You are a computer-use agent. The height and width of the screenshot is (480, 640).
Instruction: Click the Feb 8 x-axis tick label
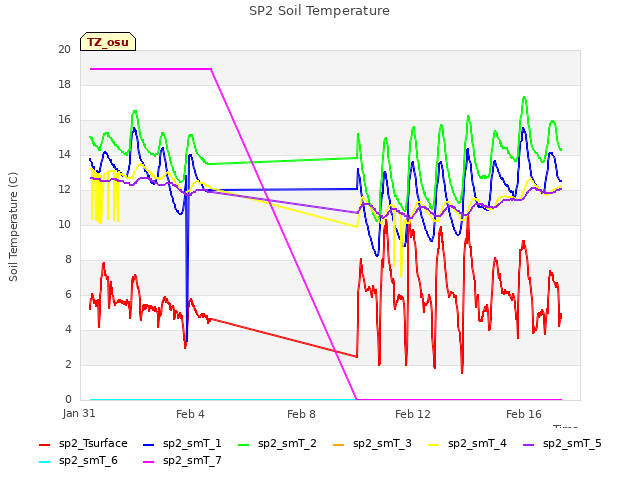(x=301, y=414)
